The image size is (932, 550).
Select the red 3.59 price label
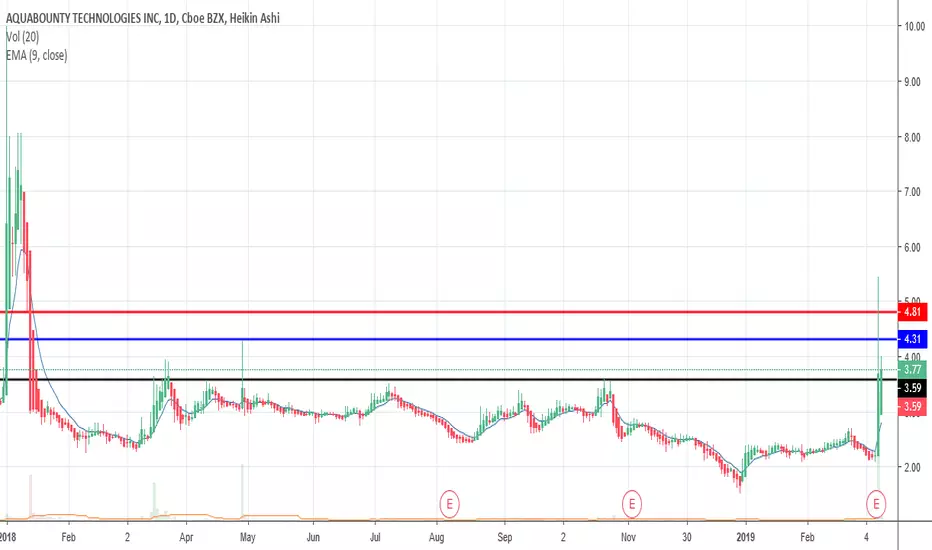(x=912, y=407)
